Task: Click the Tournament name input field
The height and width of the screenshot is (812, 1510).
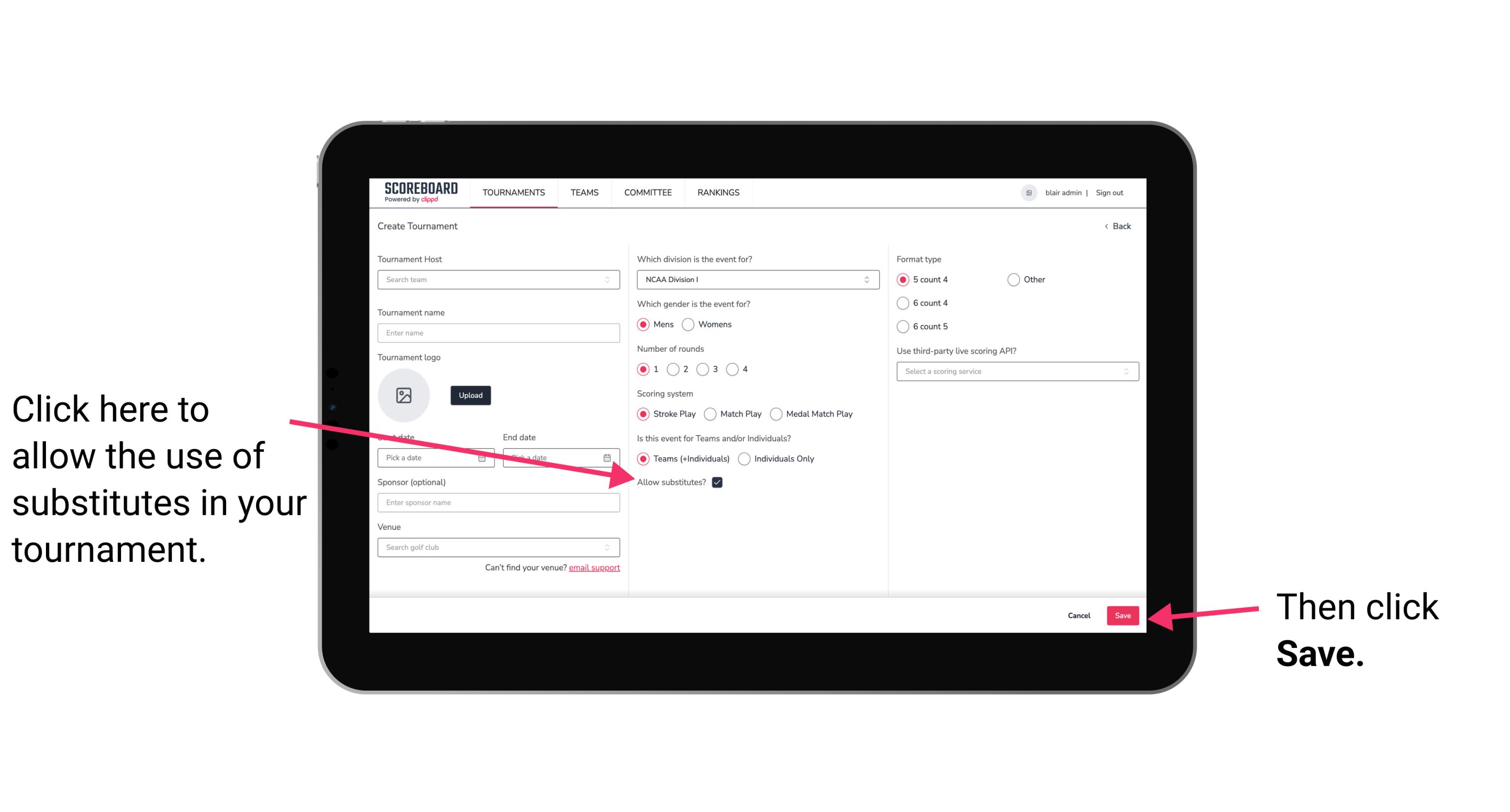Action: point(498,332)
